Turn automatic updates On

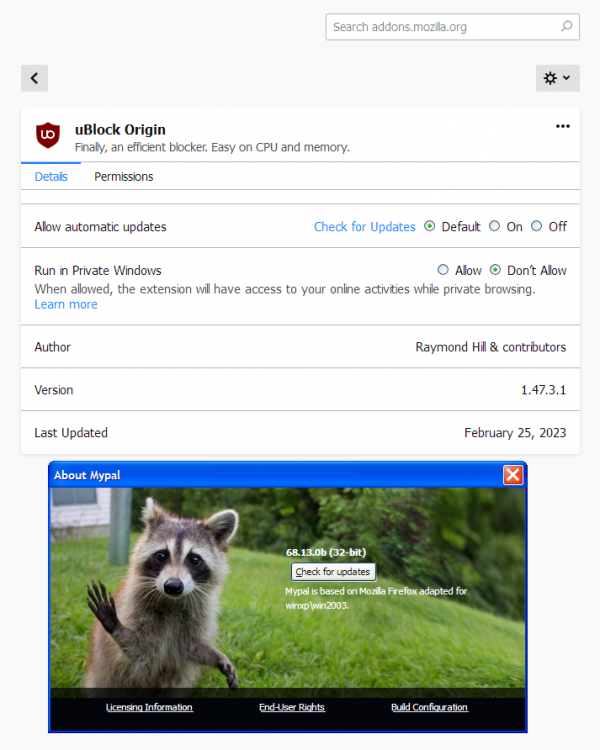[495, 227]
